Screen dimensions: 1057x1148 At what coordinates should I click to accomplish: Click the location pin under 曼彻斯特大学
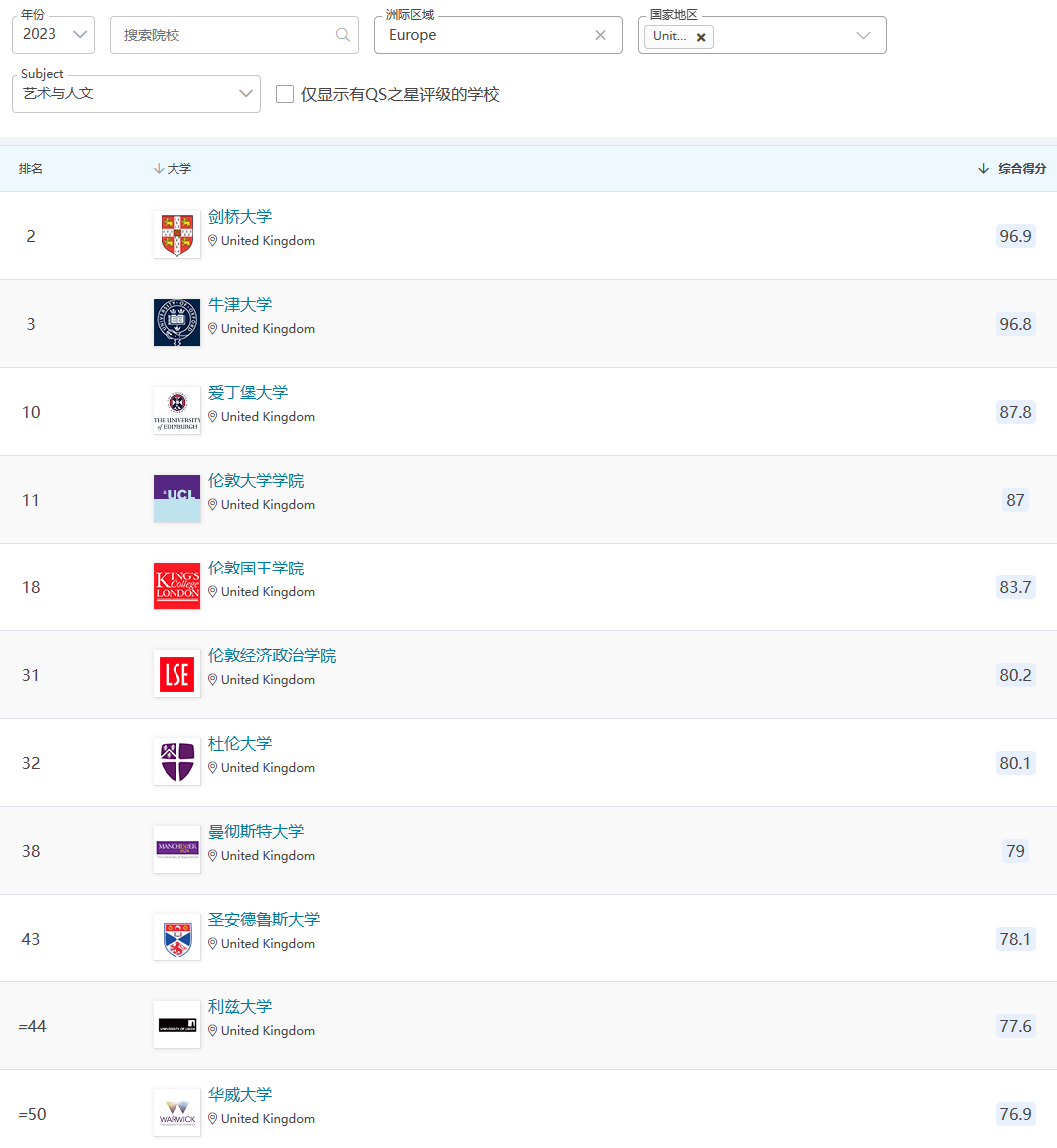(213, 856)
